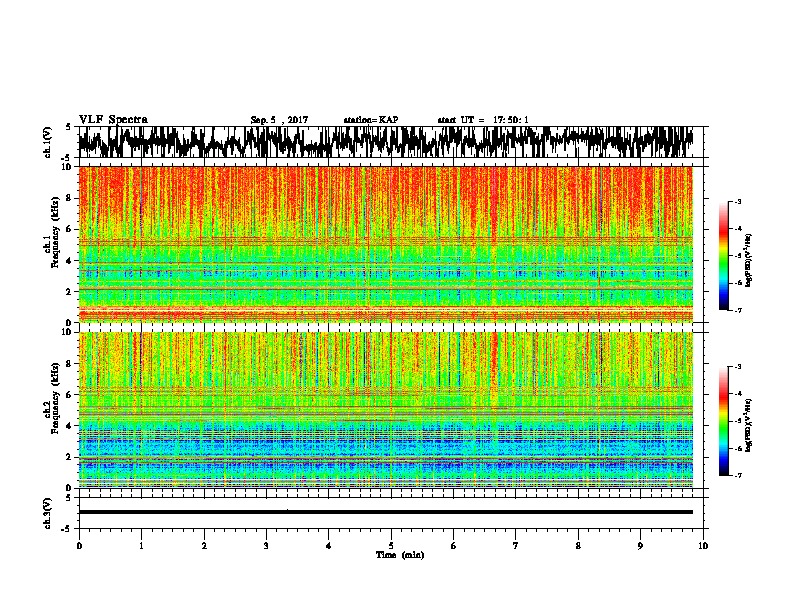The image size is (792, 612).
Task: Click the '-3' label on ch.2 color bar
Action: 737,367
